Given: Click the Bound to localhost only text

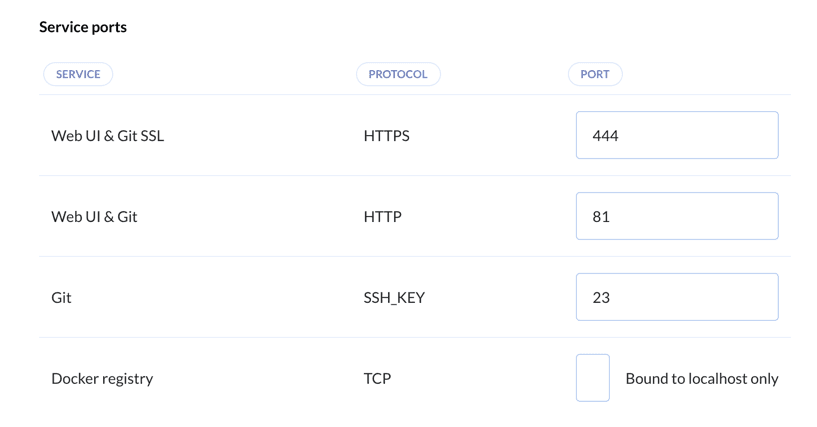Looking at the screenshot, I should coord(701,379).
